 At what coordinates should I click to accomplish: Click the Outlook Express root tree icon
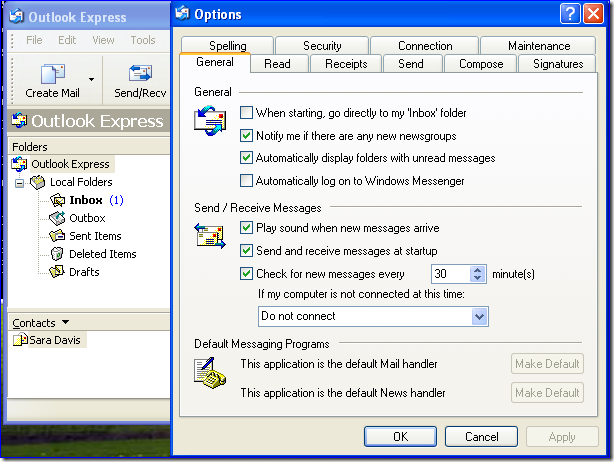click(x=19, y=164)
